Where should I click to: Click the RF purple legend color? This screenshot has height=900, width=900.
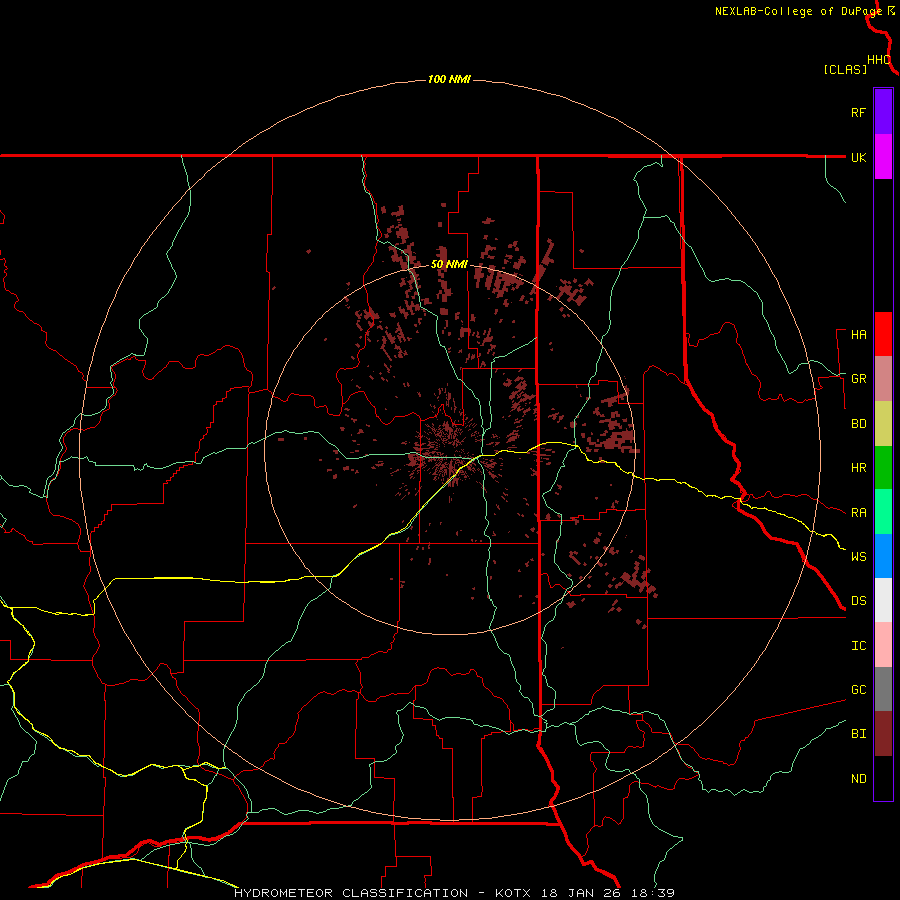883,112
